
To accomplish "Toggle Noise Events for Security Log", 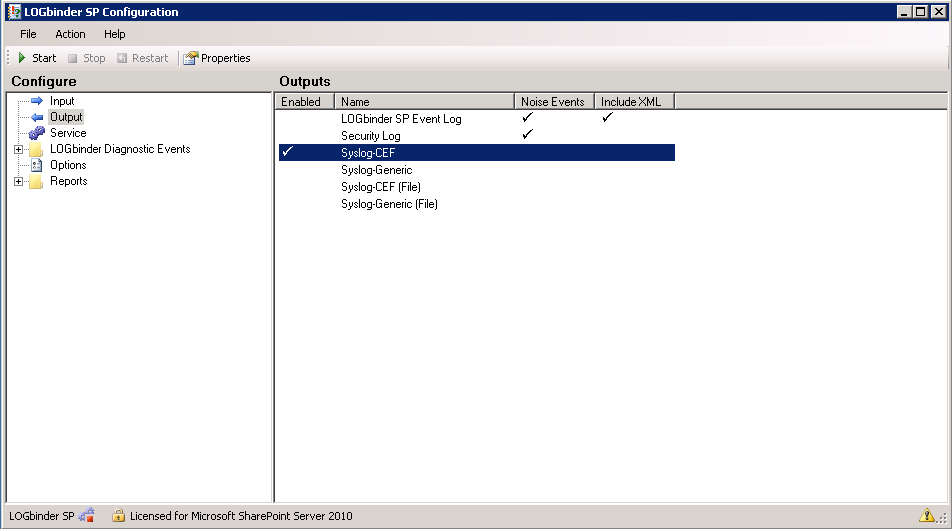I will coord(528,134).
